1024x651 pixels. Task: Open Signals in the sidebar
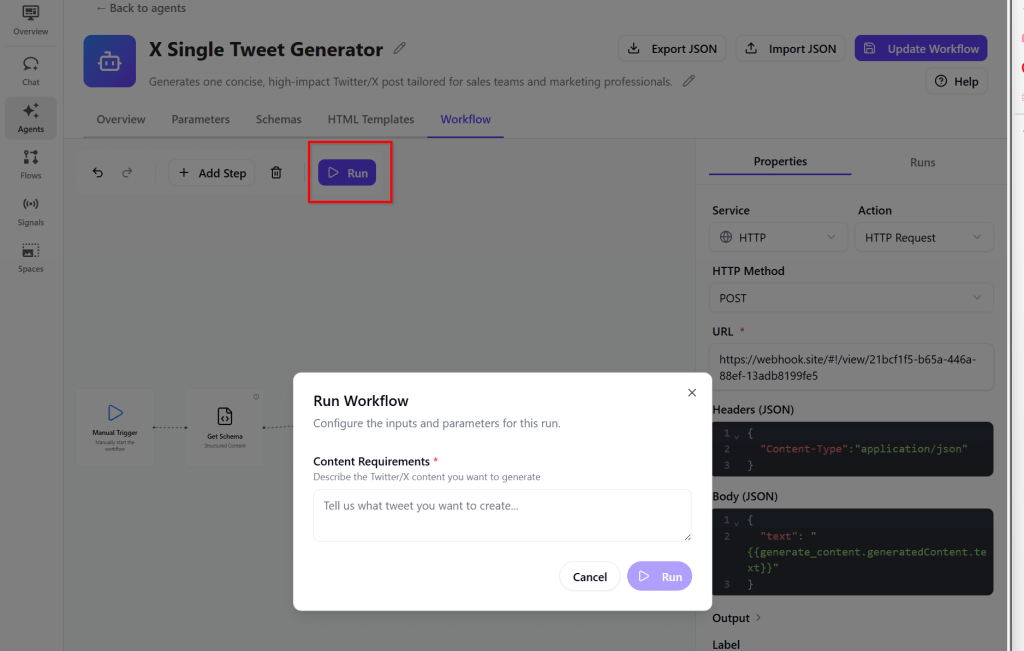click(31, 210)
